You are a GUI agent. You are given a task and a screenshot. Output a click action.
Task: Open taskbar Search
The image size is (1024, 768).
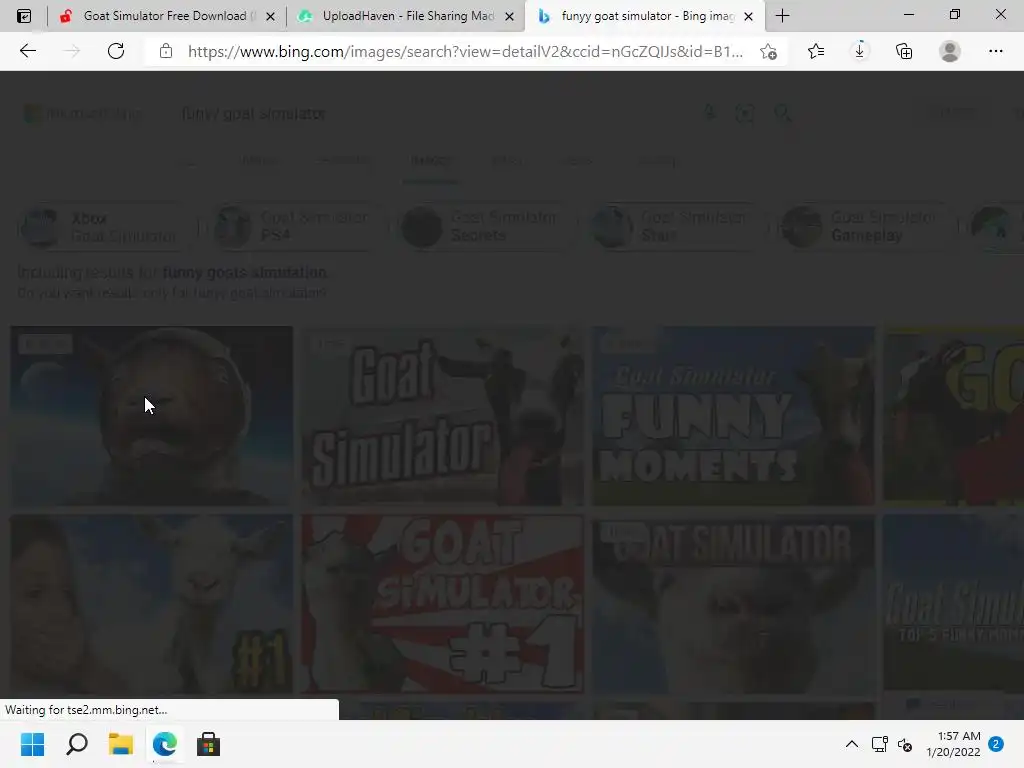(76, 744)
